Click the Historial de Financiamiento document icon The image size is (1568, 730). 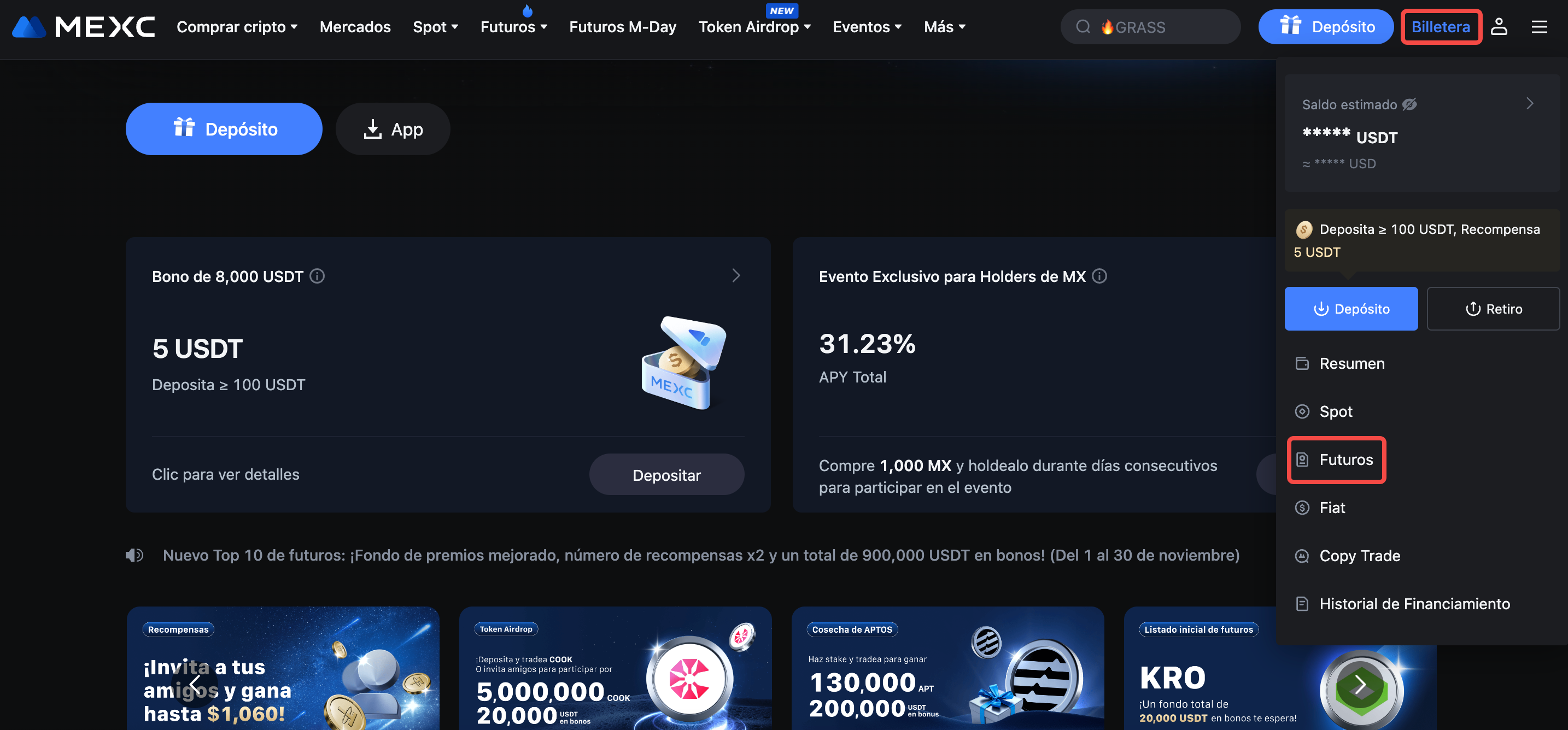pyautogui.click(x=1302, y=603)
